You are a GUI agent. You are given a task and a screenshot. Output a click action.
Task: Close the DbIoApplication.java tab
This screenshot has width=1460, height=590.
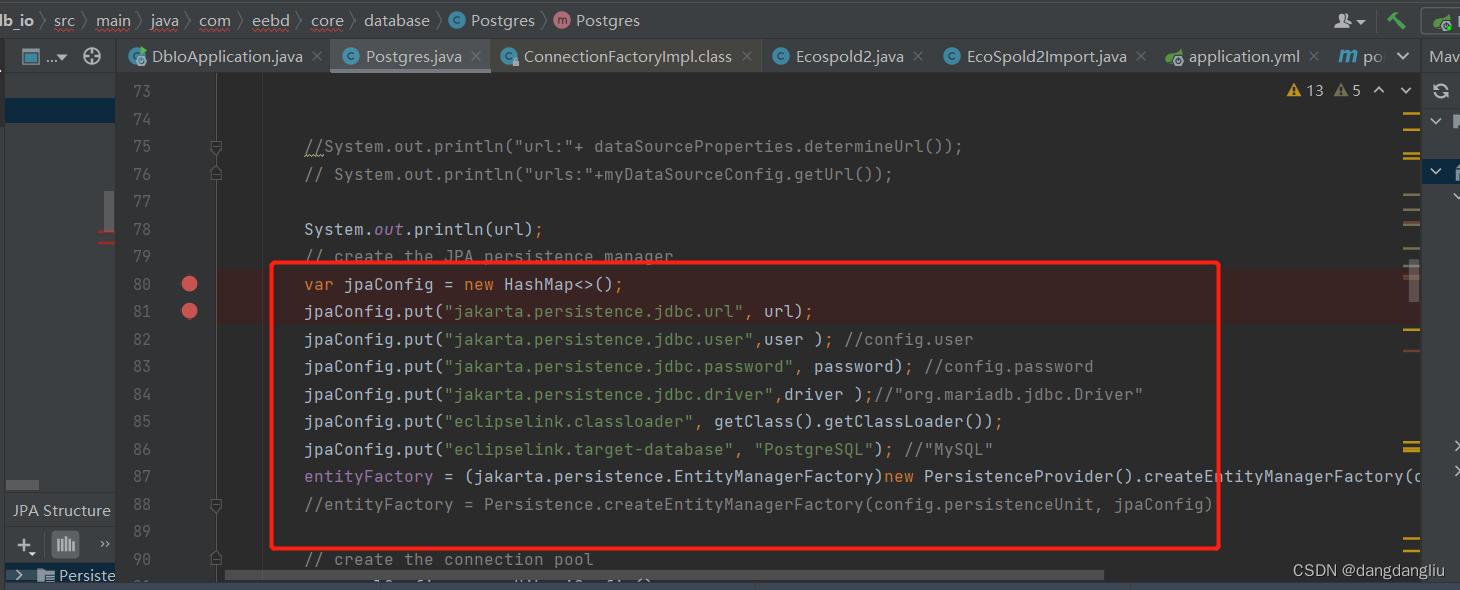(x=316, y=57)
